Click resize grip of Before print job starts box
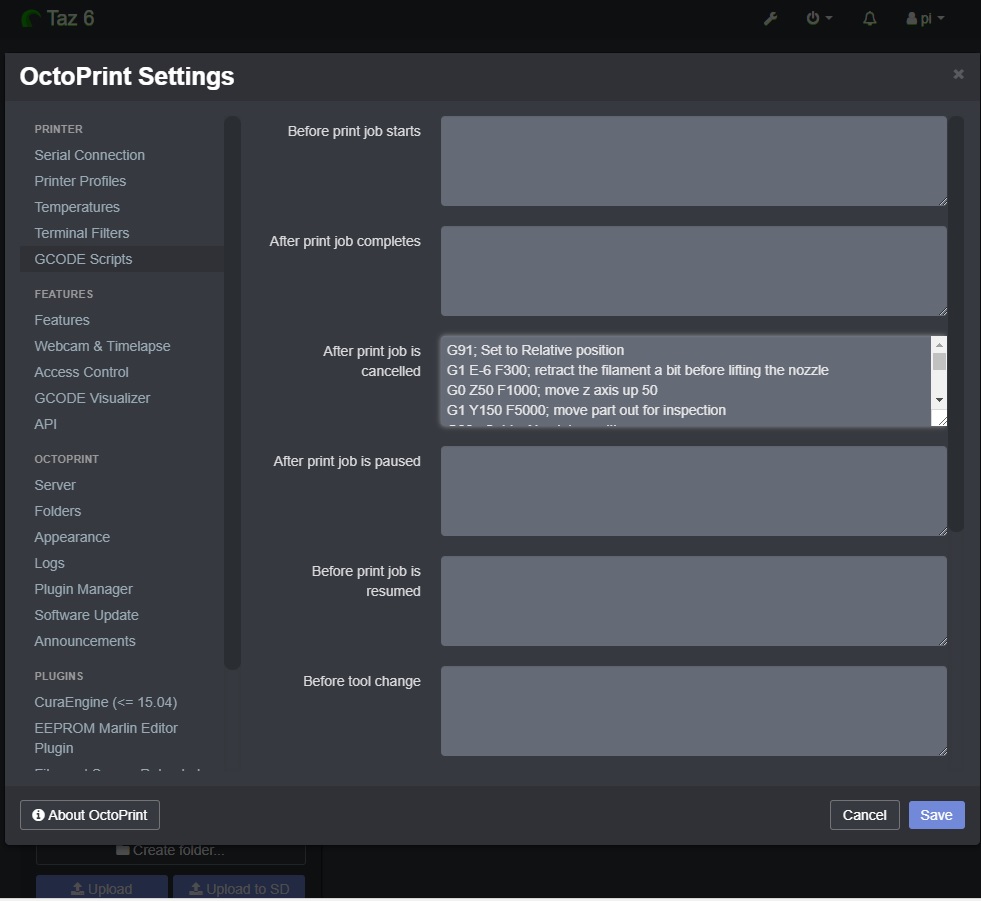The height and width of the screenshot is (901, 981). click(x=942, y=201)
